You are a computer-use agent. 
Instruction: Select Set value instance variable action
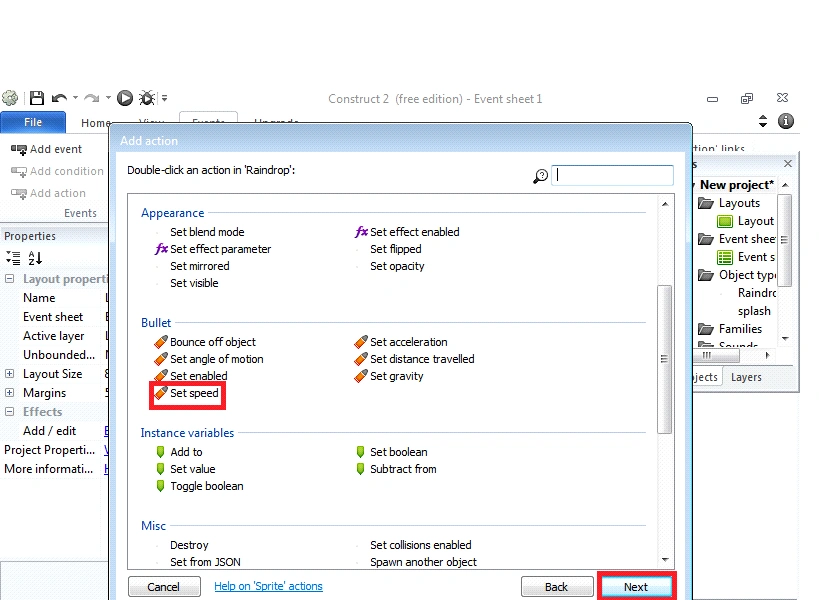[x=185, y=469]
